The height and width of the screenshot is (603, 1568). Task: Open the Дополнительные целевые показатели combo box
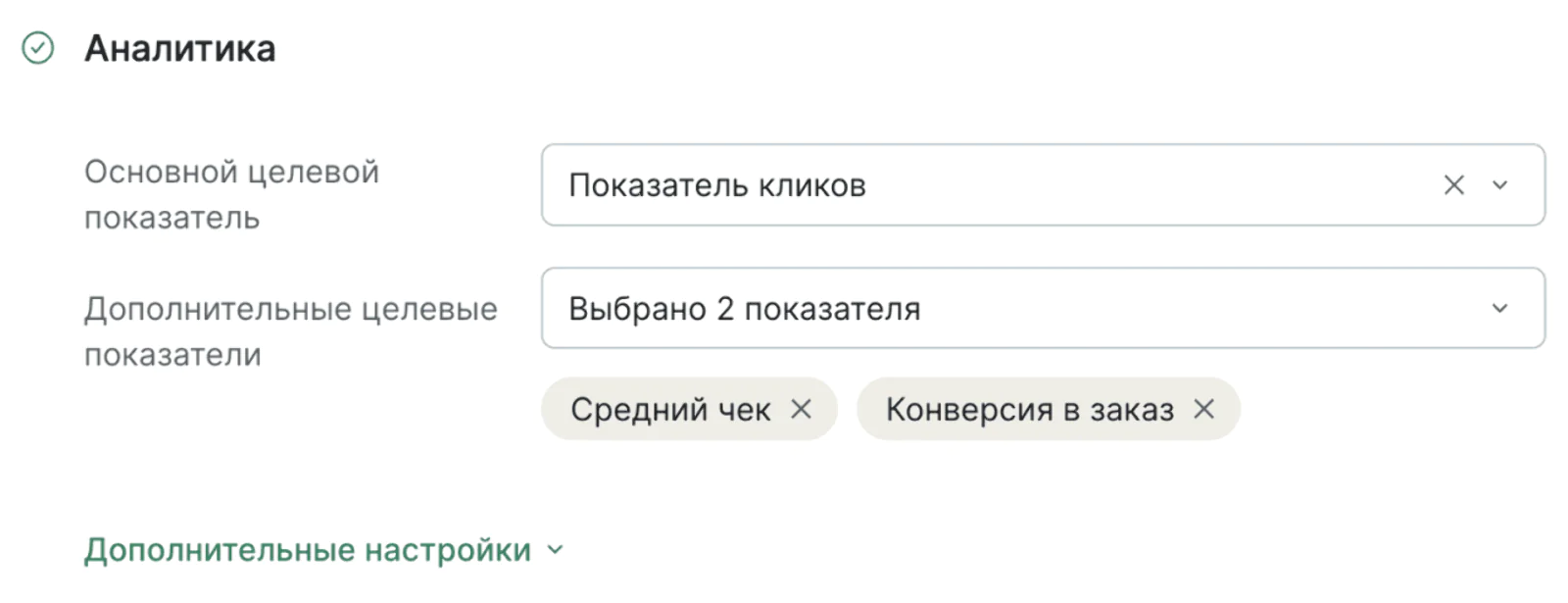coord(1044,308)
